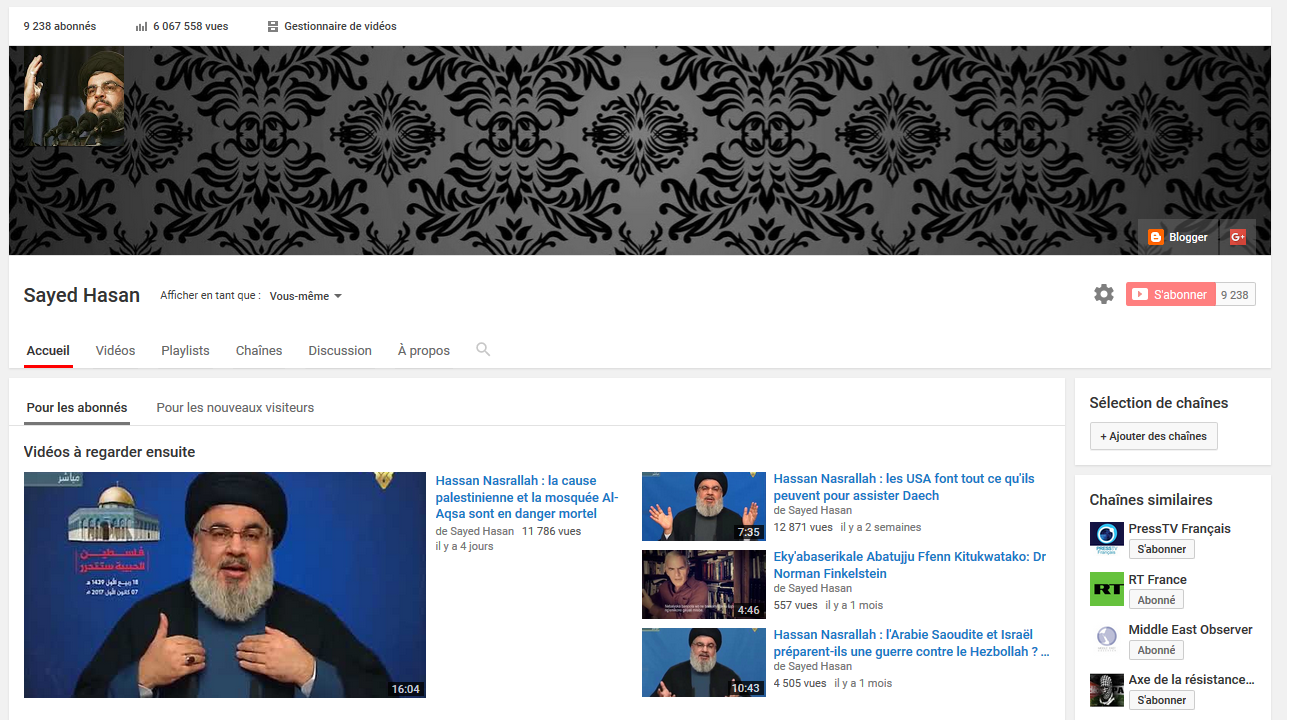Open Norman Finkelstein video title link
This screenshot has height=720, width=1302.
909,565
